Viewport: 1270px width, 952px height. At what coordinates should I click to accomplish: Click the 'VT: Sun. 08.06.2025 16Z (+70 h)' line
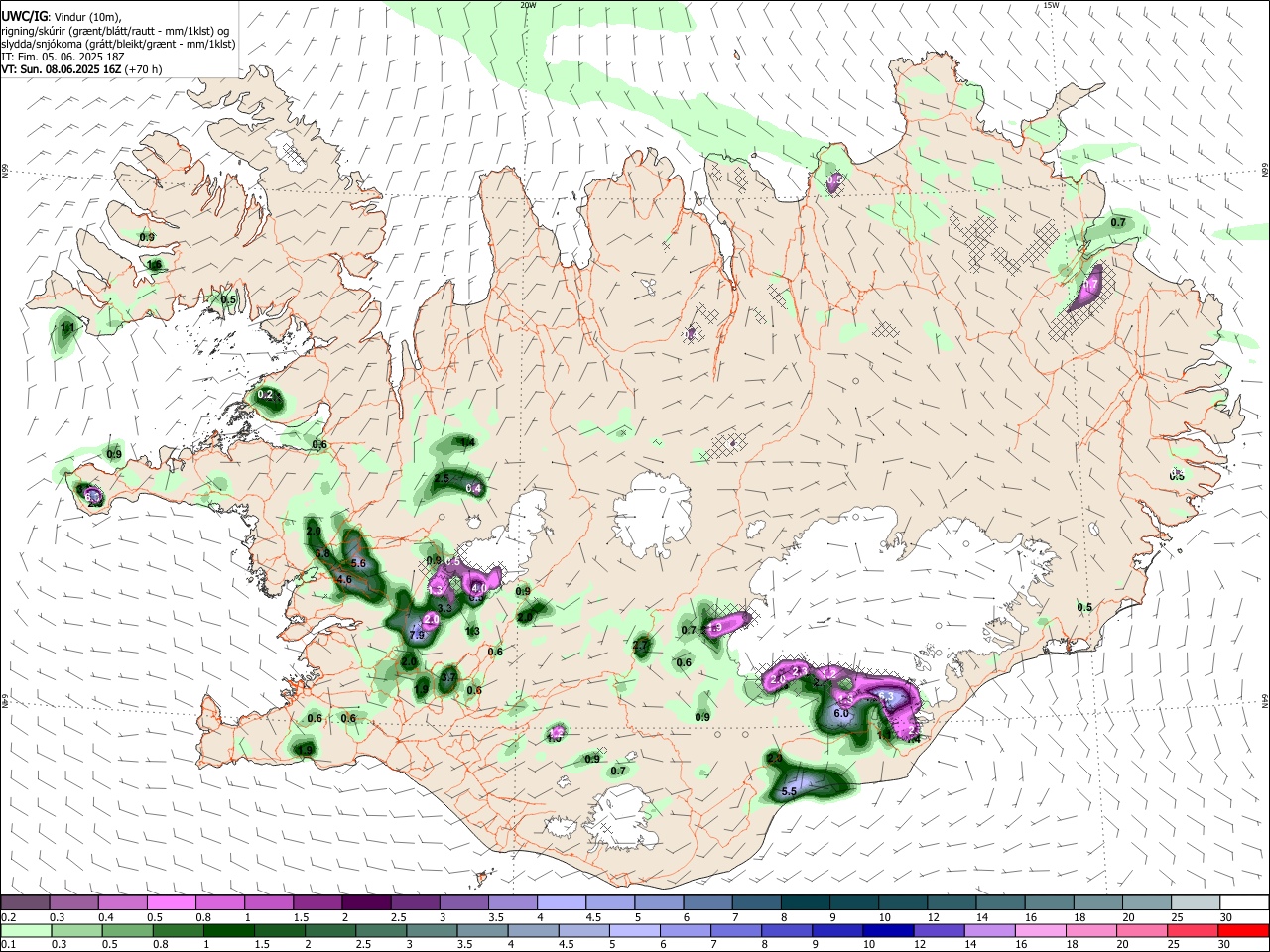pyautogui.click(x=81, y=69)
